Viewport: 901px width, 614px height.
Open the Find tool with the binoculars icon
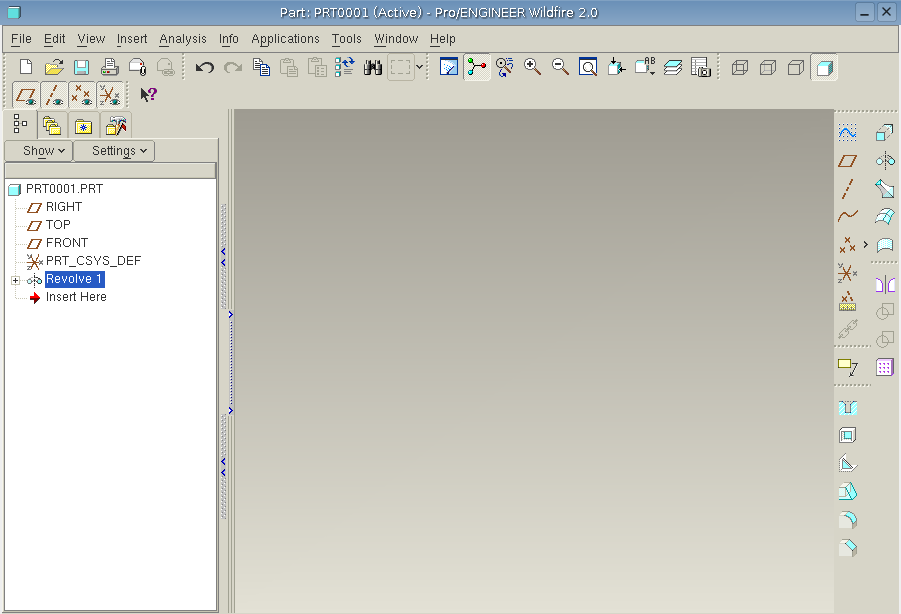[373, 67]
